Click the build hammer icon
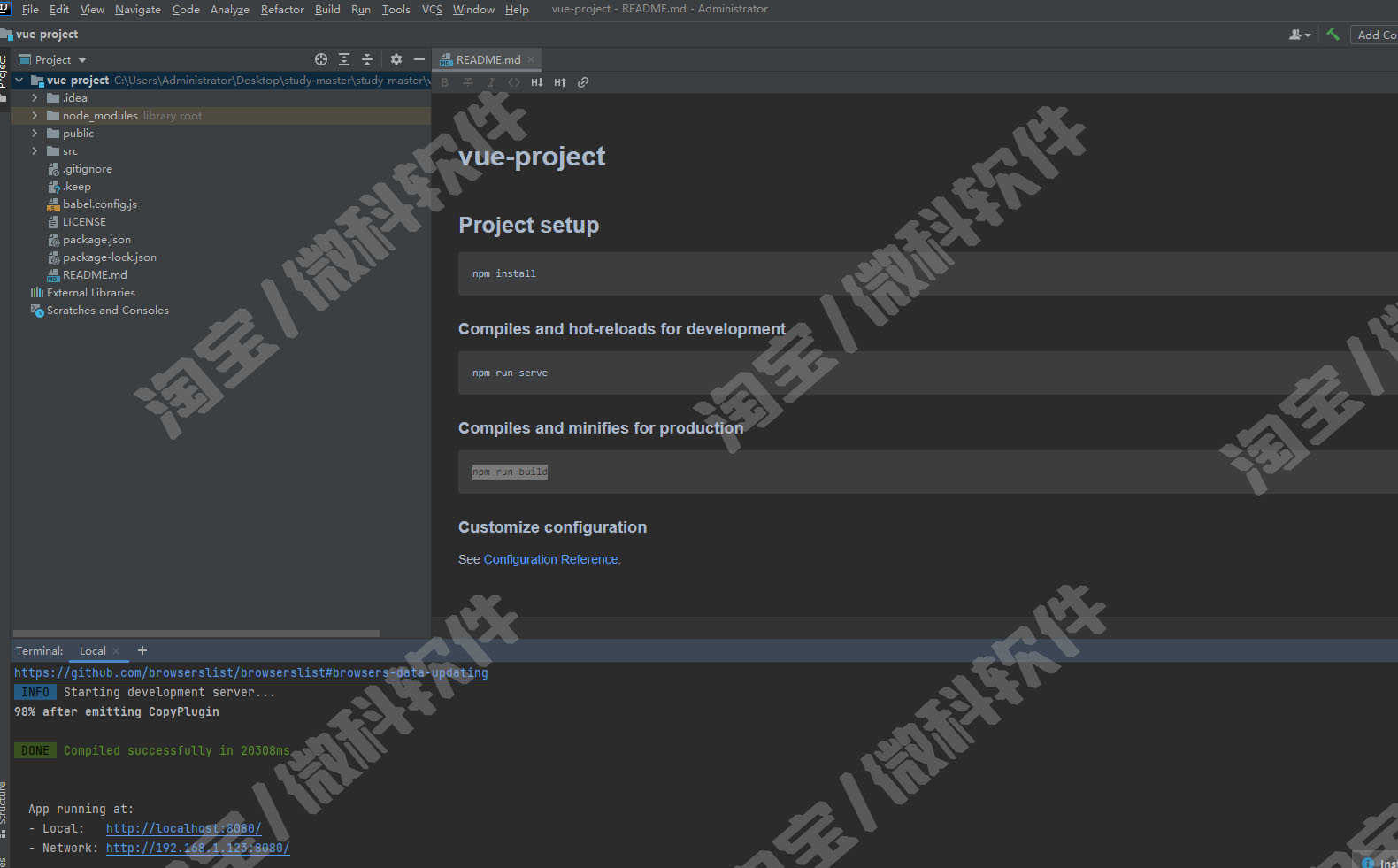This screenshot has height=868, width=1398. (1333, 35)
